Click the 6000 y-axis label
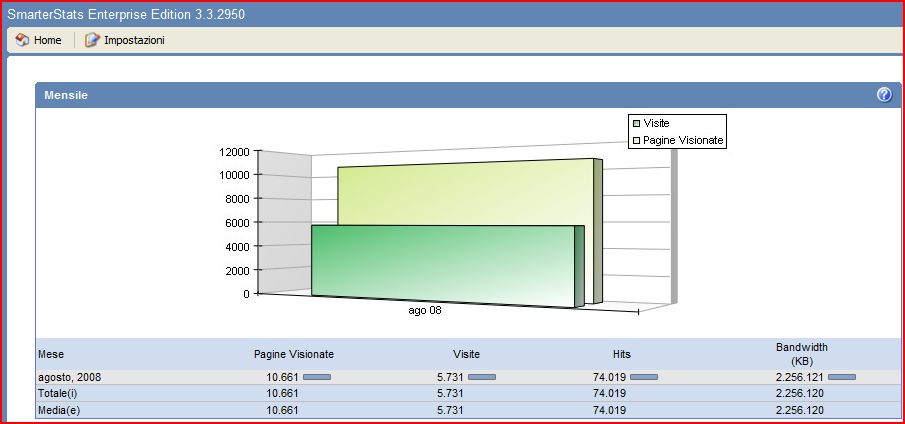This screenshot has height=424, width=905. (x=237, y=223)
